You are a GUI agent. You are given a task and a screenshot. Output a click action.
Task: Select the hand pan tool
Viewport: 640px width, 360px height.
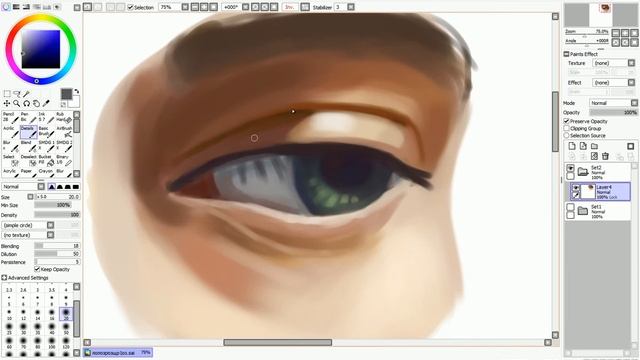pos(36,103)
